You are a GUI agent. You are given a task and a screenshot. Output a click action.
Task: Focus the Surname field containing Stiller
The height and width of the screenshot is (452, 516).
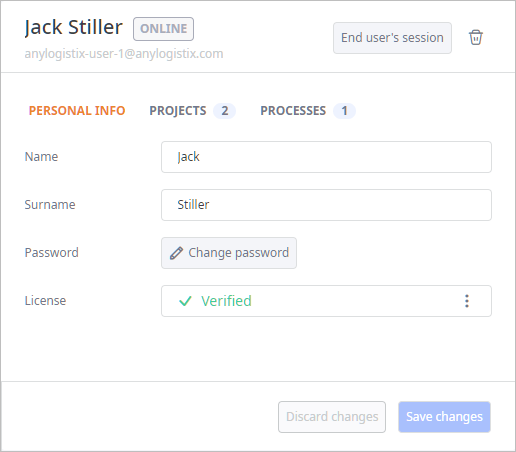[326, 205]
